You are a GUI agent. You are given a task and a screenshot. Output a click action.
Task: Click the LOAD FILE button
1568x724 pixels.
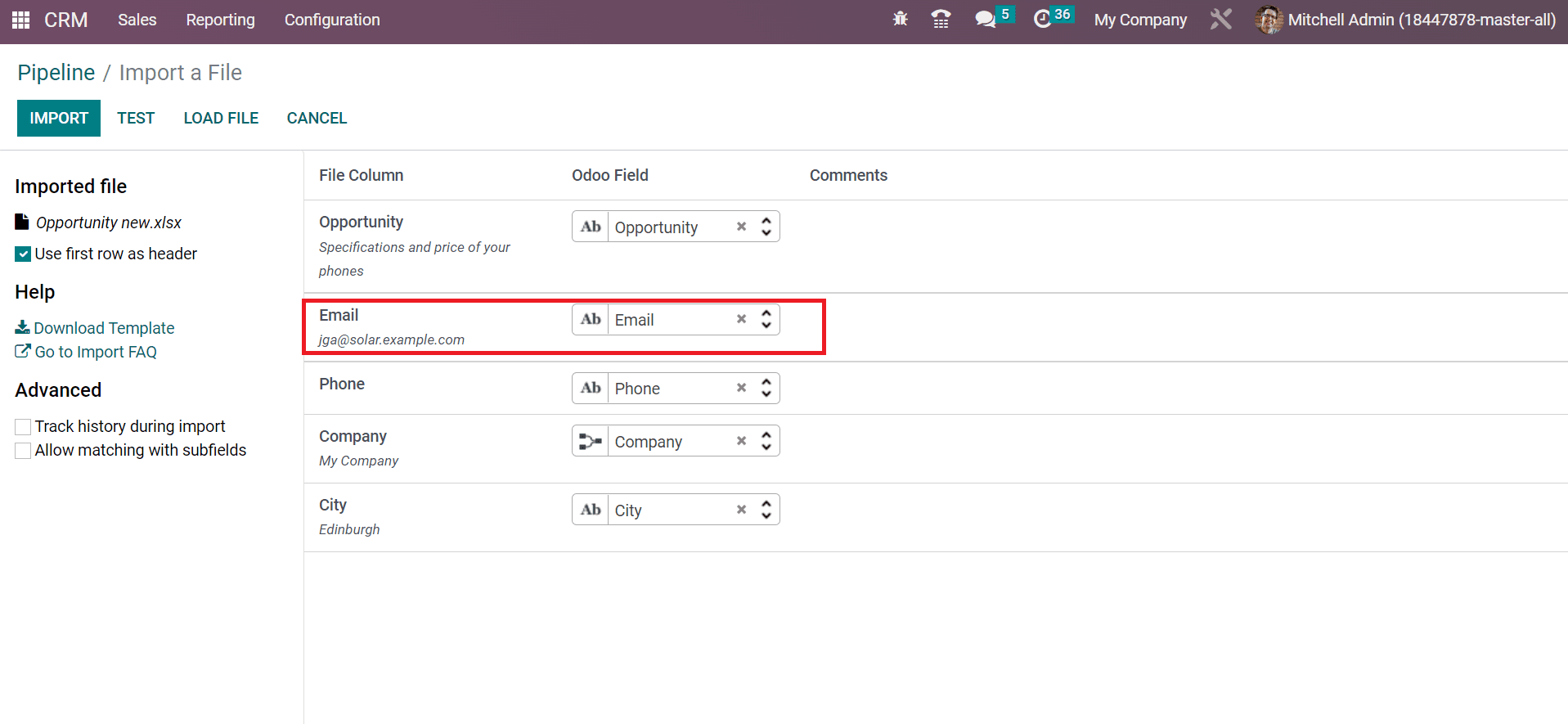coord(221,118)
